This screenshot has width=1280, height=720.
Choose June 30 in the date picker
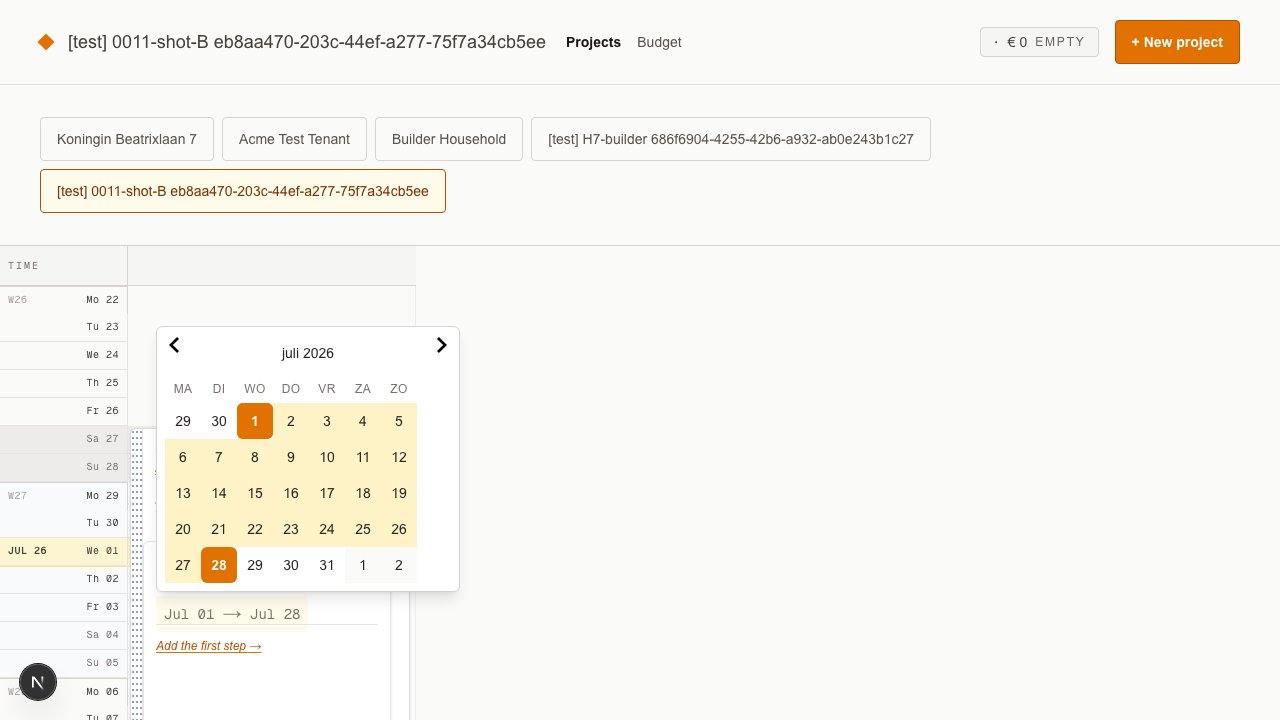coord(219,421)
